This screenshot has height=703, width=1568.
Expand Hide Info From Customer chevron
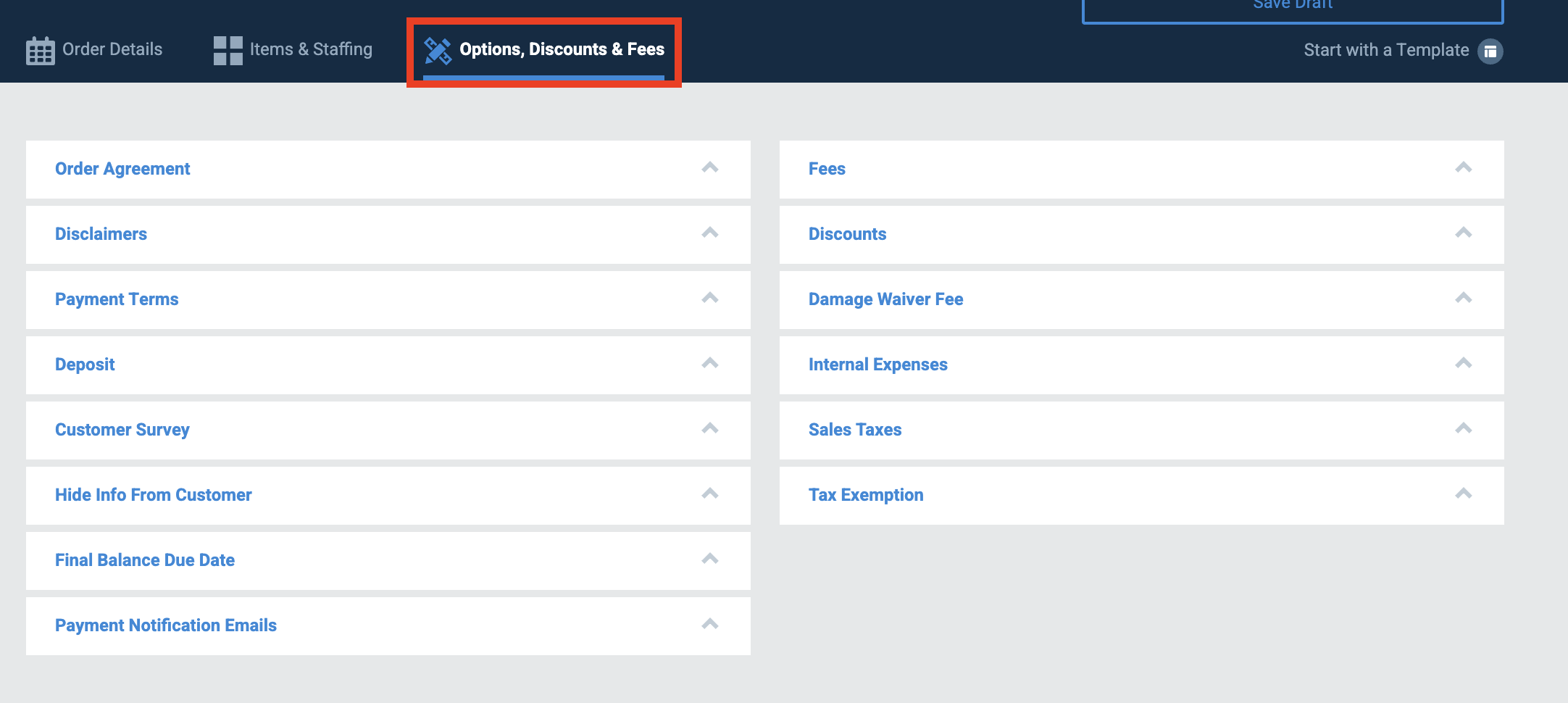pos(710,494)
